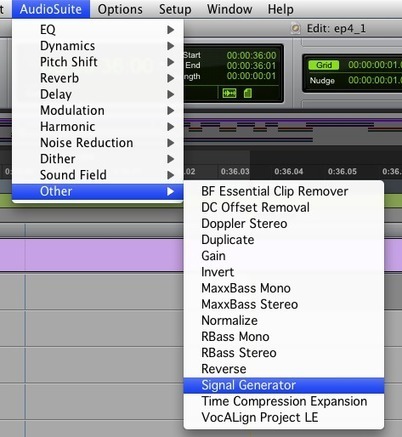Choose Signal Generator

[284, 385]
